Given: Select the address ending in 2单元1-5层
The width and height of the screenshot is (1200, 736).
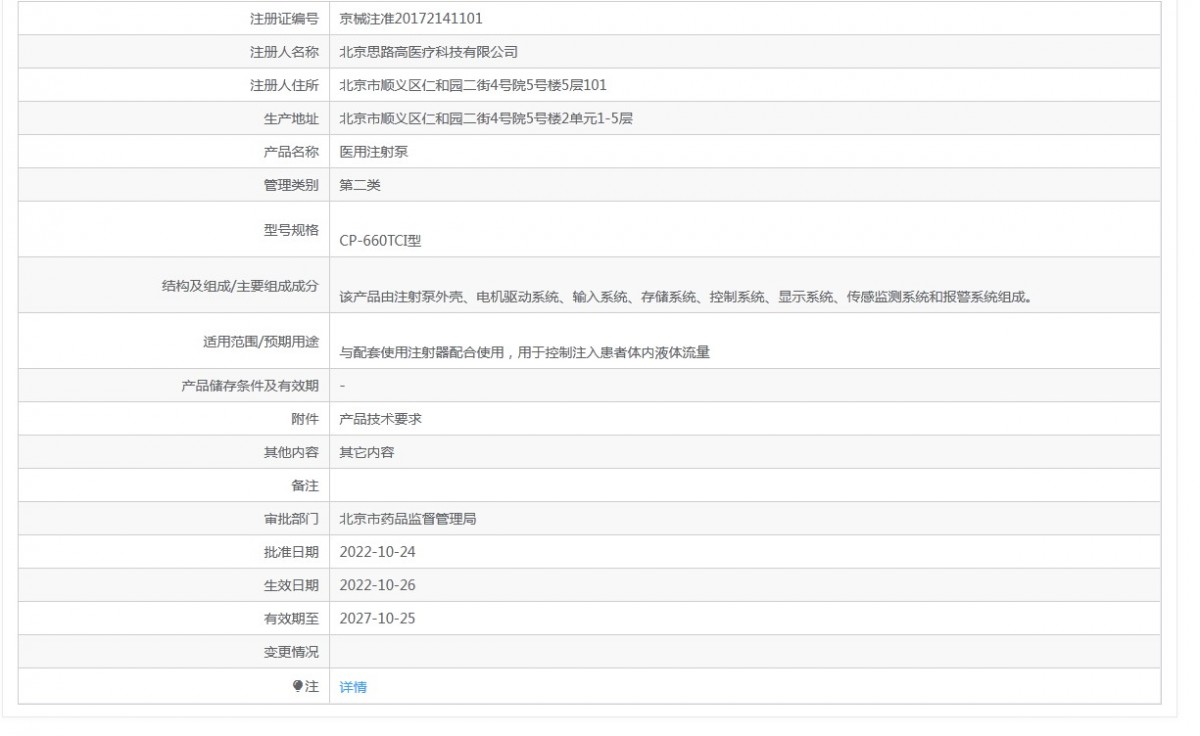Looking at the screenshot, I should [486, 118].
